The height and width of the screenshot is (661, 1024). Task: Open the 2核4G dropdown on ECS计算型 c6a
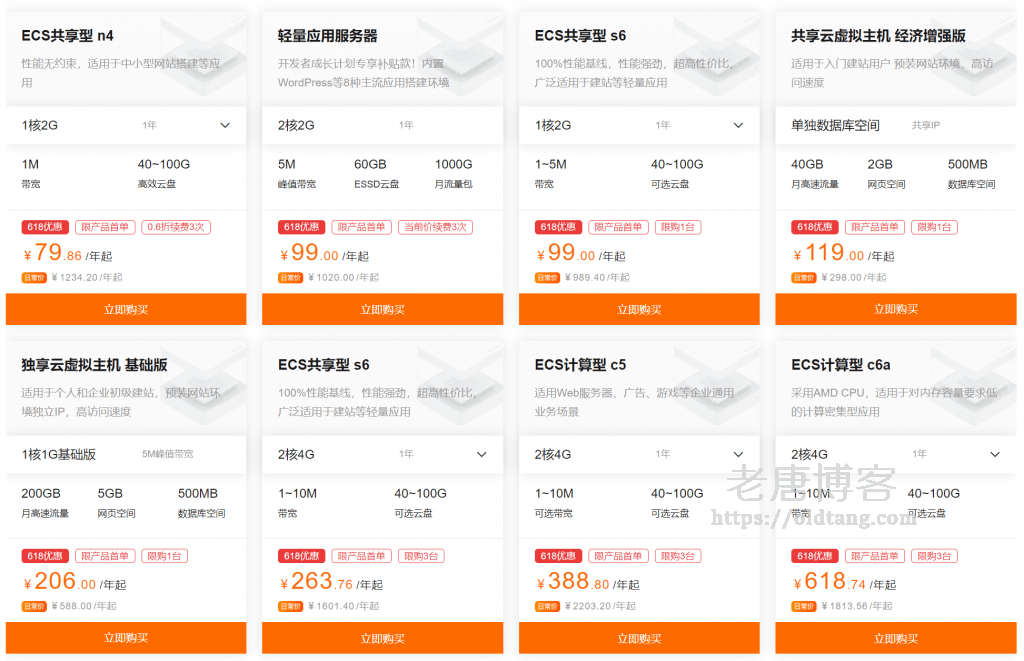(x=994, y=454)
